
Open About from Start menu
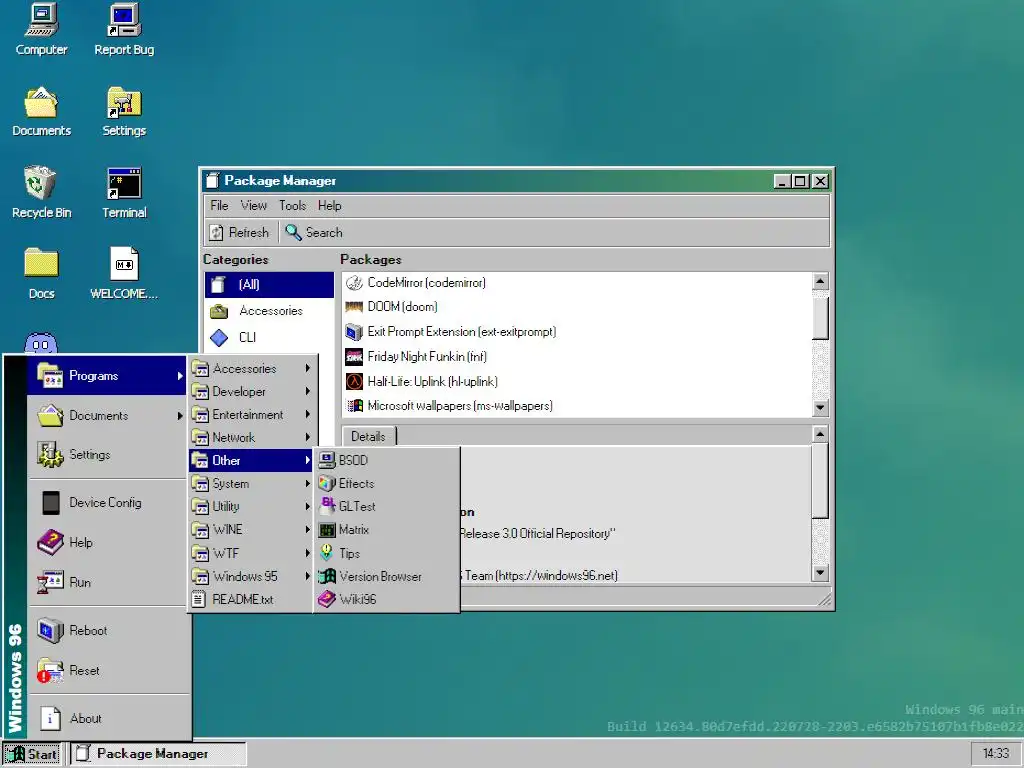[107, 718]
